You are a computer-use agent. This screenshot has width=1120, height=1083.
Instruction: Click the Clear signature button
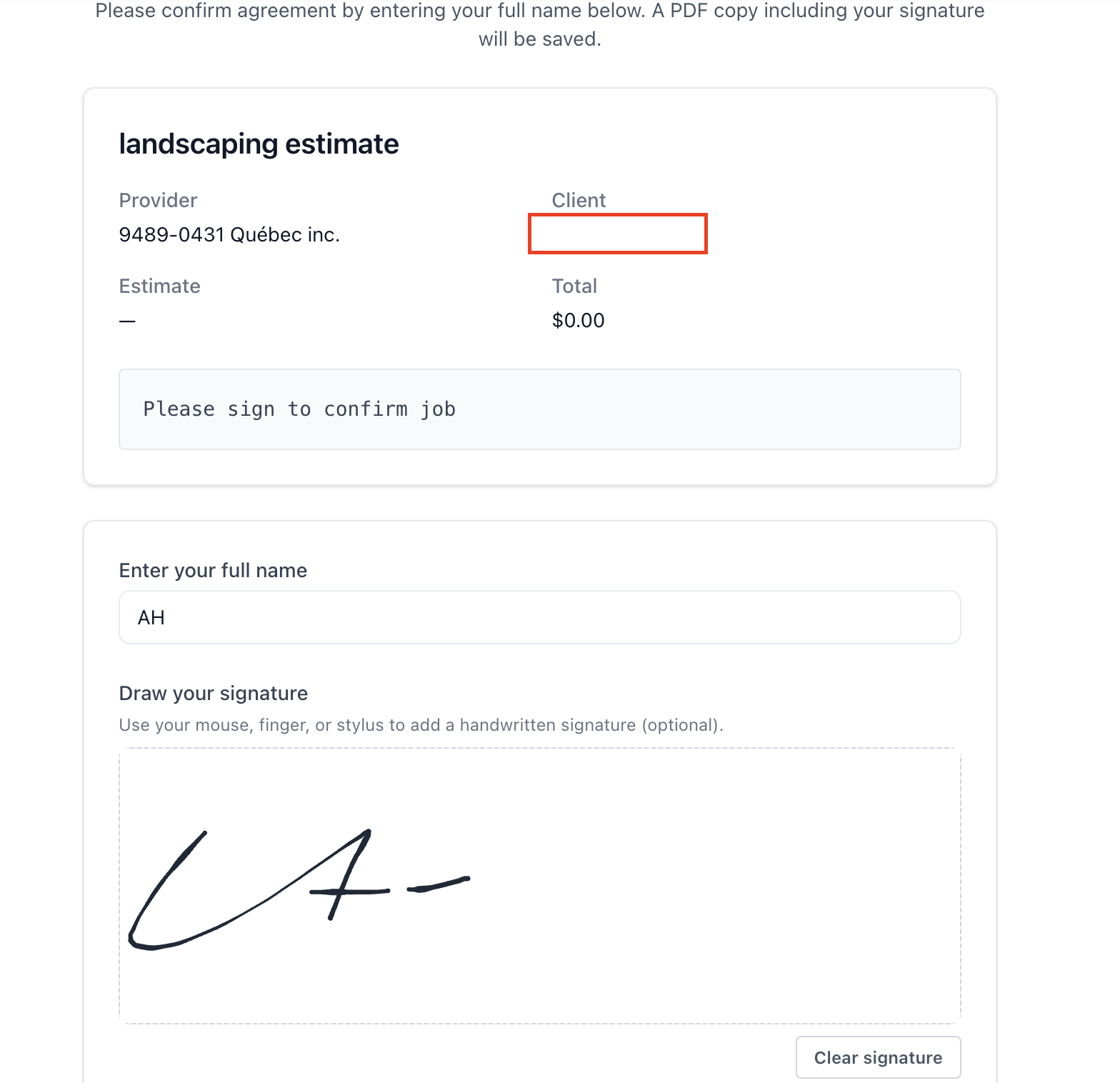(x=878, y=1057)
